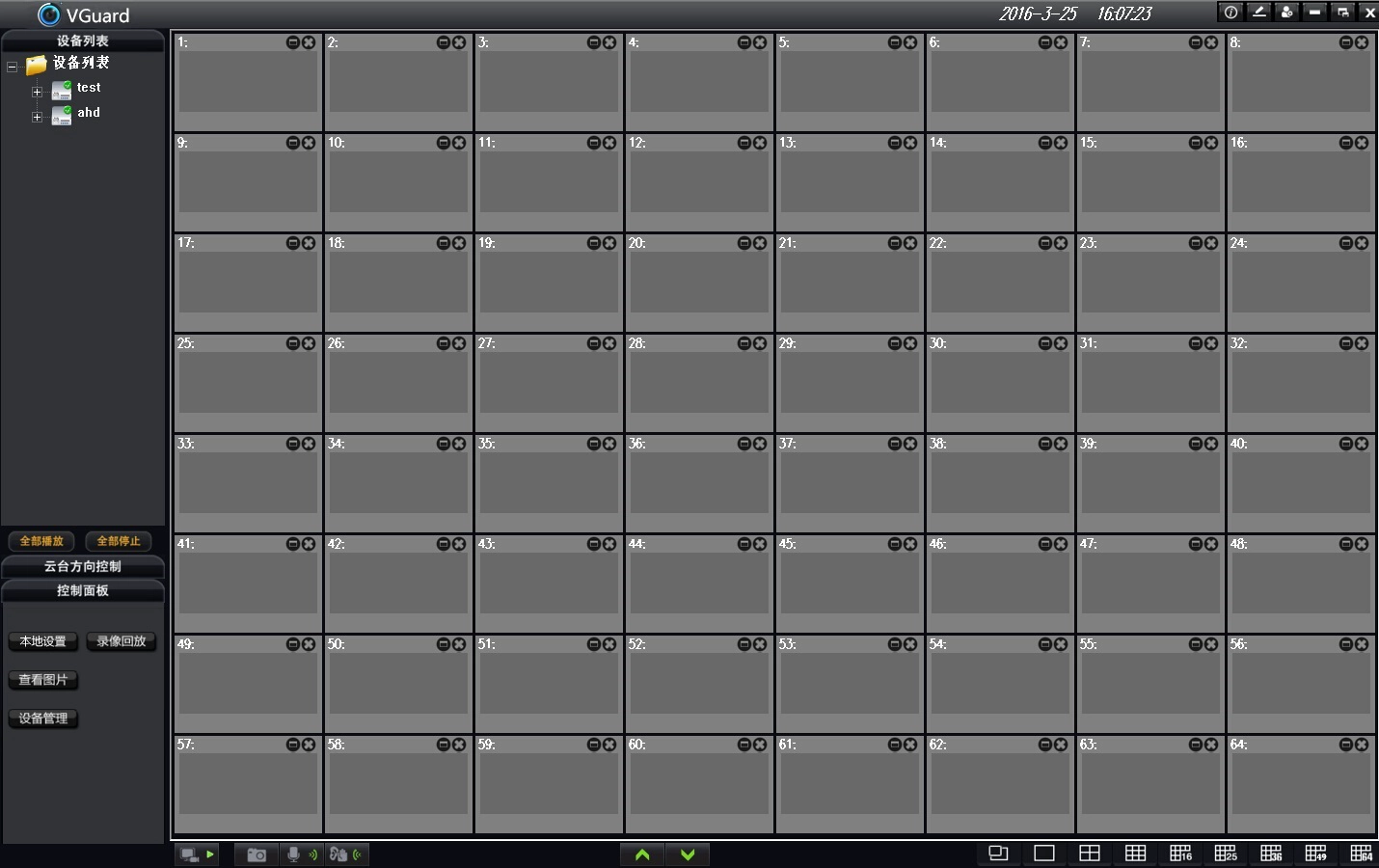Image resolution: width=1379 pixels, height=868 pixels.
Task: Open the 控制面板 panel header
Action: tap(83, 590)
